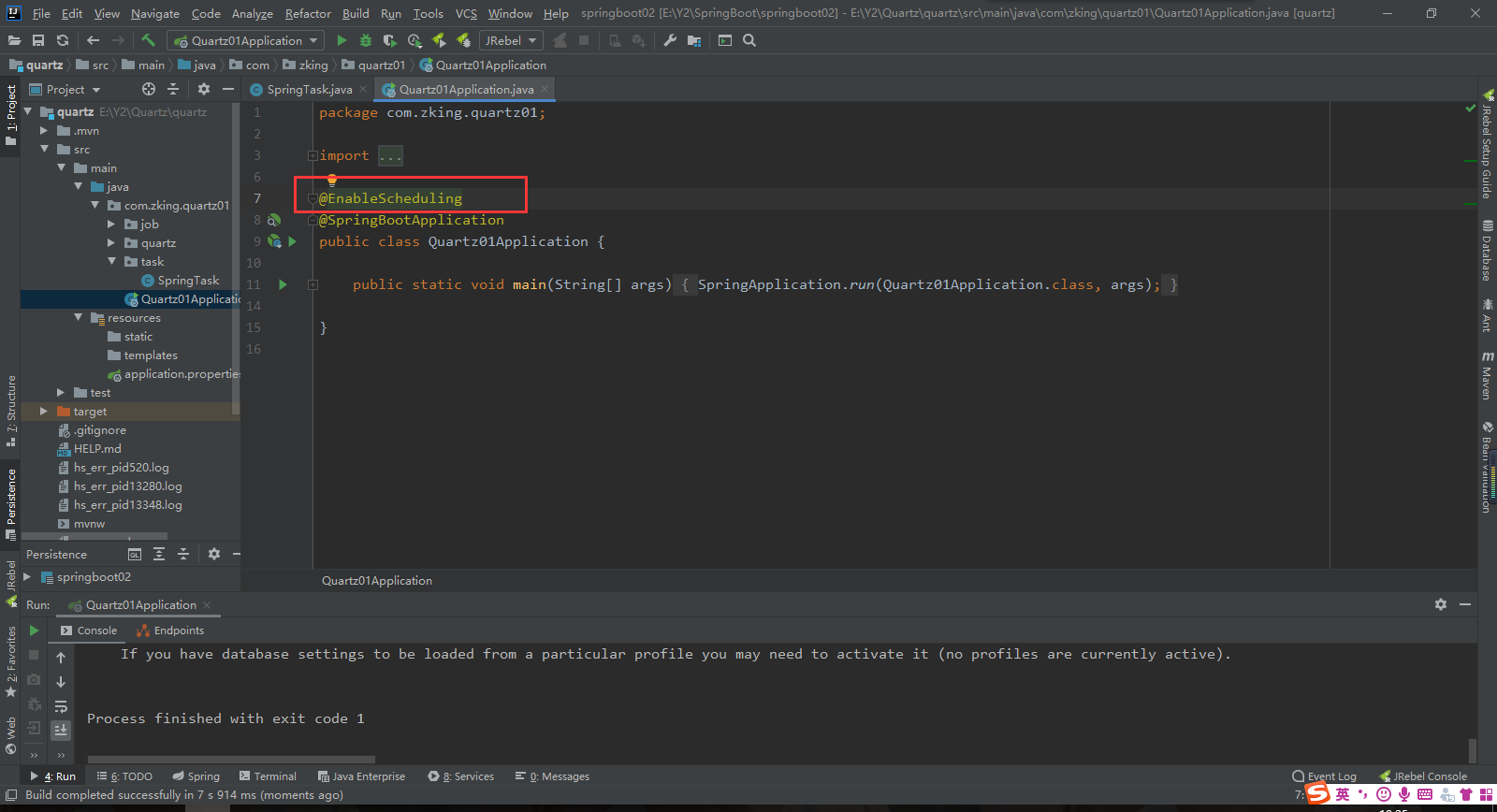Build the project with the hammer icon
Screen dimensions: 1497x812
pyautogui.click(x=148, y=40)
